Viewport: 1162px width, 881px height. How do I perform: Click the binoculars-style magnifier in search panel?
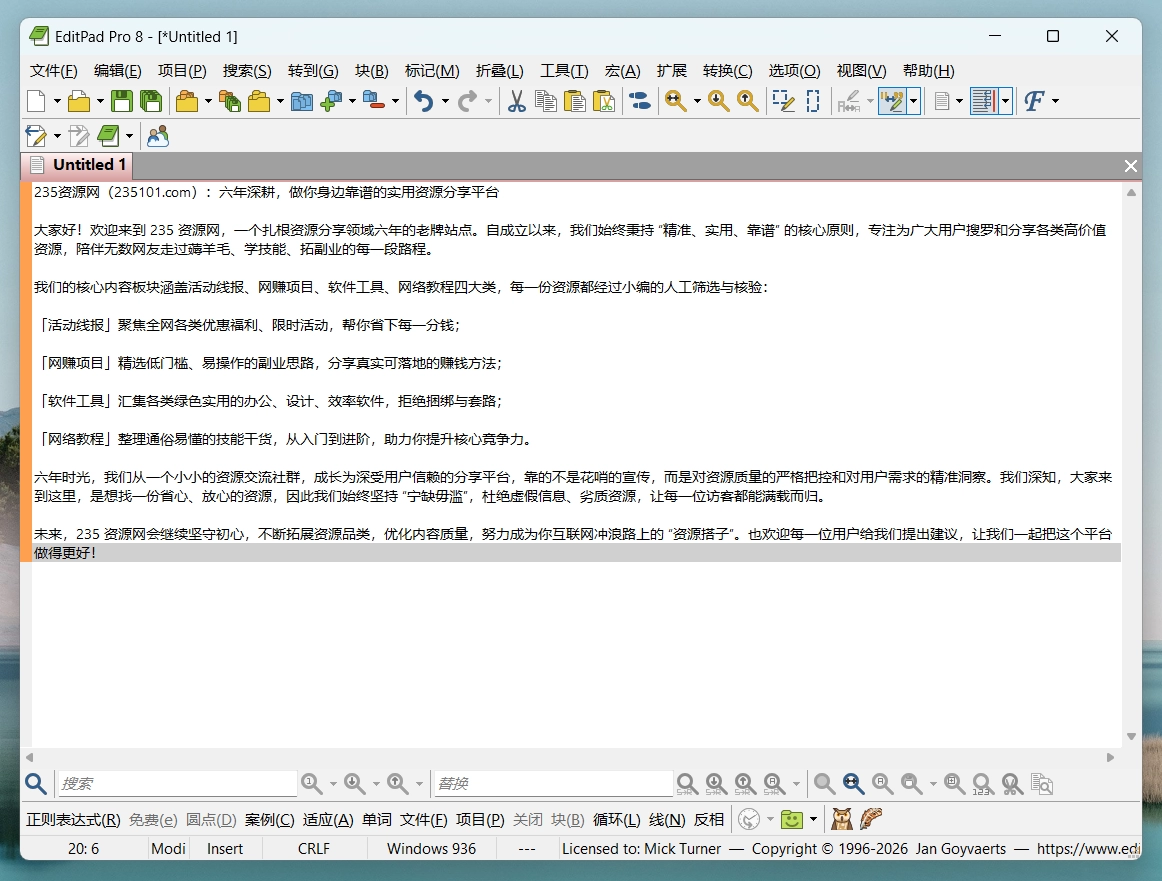click(x=853, y=784)
